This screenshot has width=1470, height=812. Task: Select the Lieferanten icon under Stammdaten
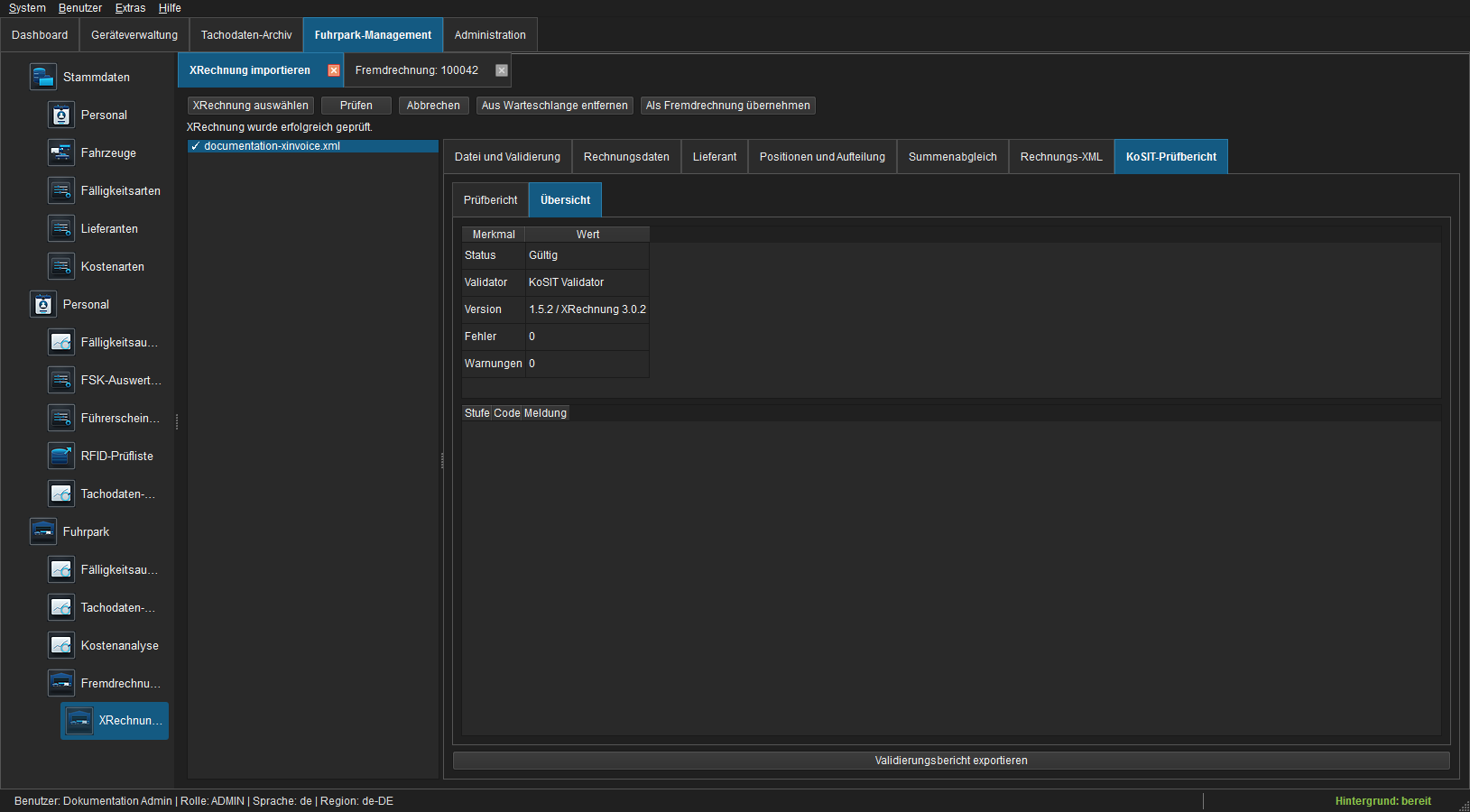pos(61,228)
